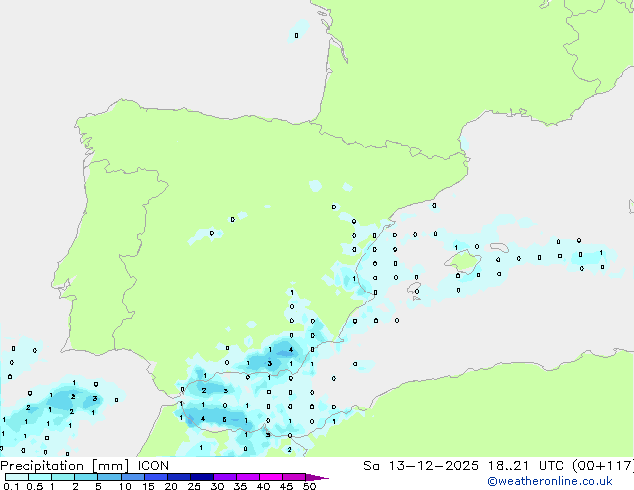Click the 40 mm pink-purple legend swatch
634x490 pixels.
tap(271, 477)
